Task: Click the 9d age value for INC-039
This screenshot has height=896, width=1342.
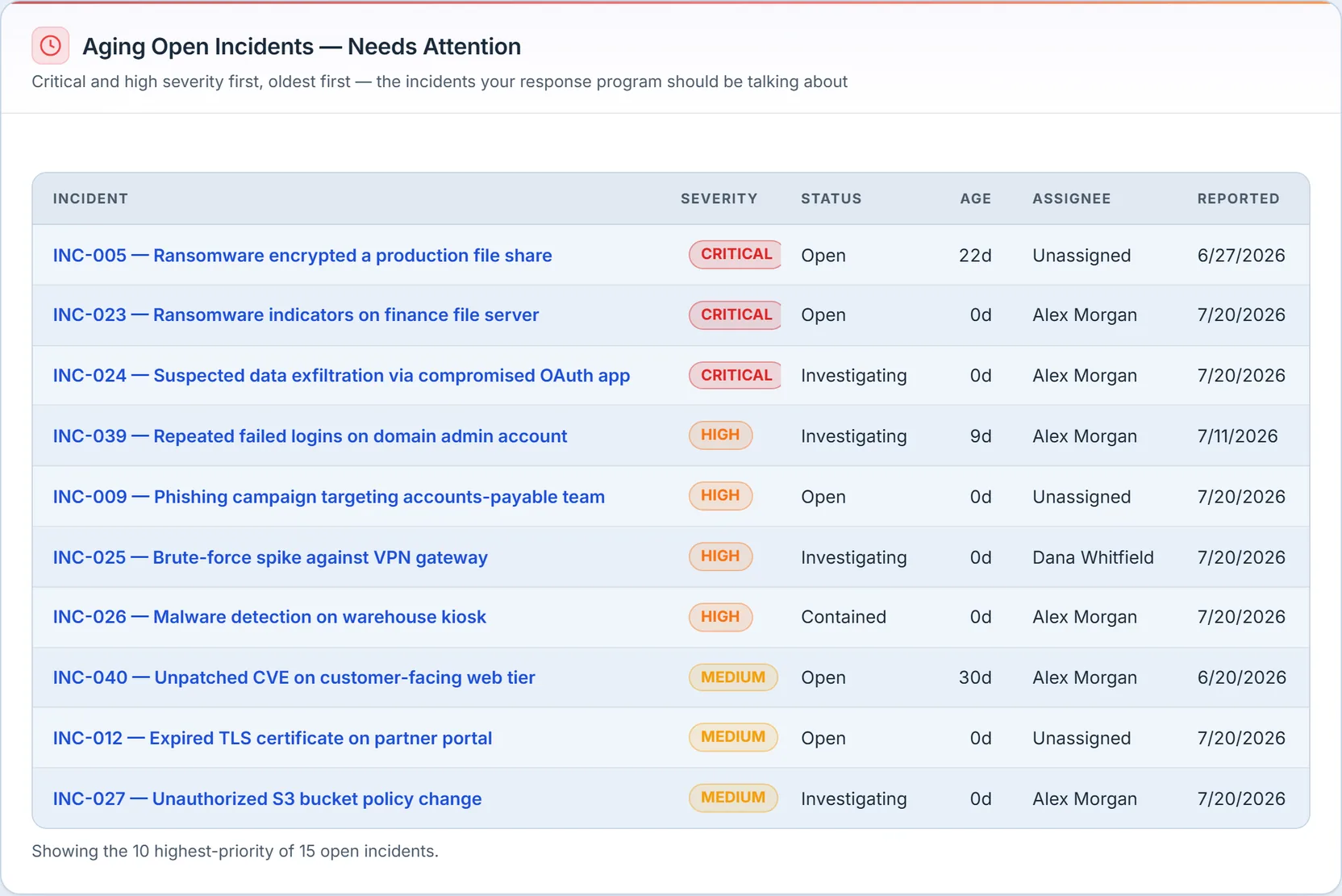Action: [981, 436]
